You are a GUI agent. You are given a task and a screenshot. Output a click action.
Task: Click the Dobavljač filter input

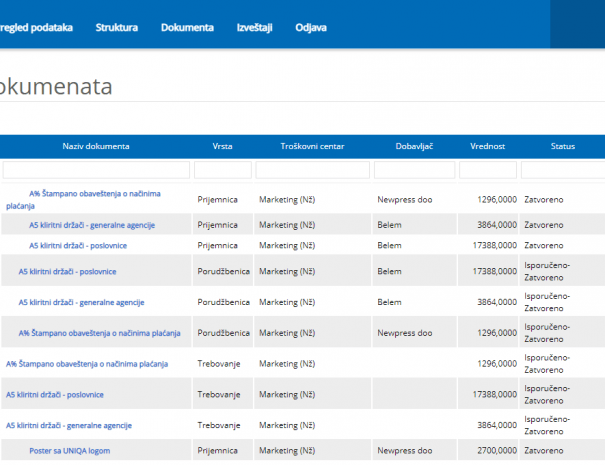(413, 170)
